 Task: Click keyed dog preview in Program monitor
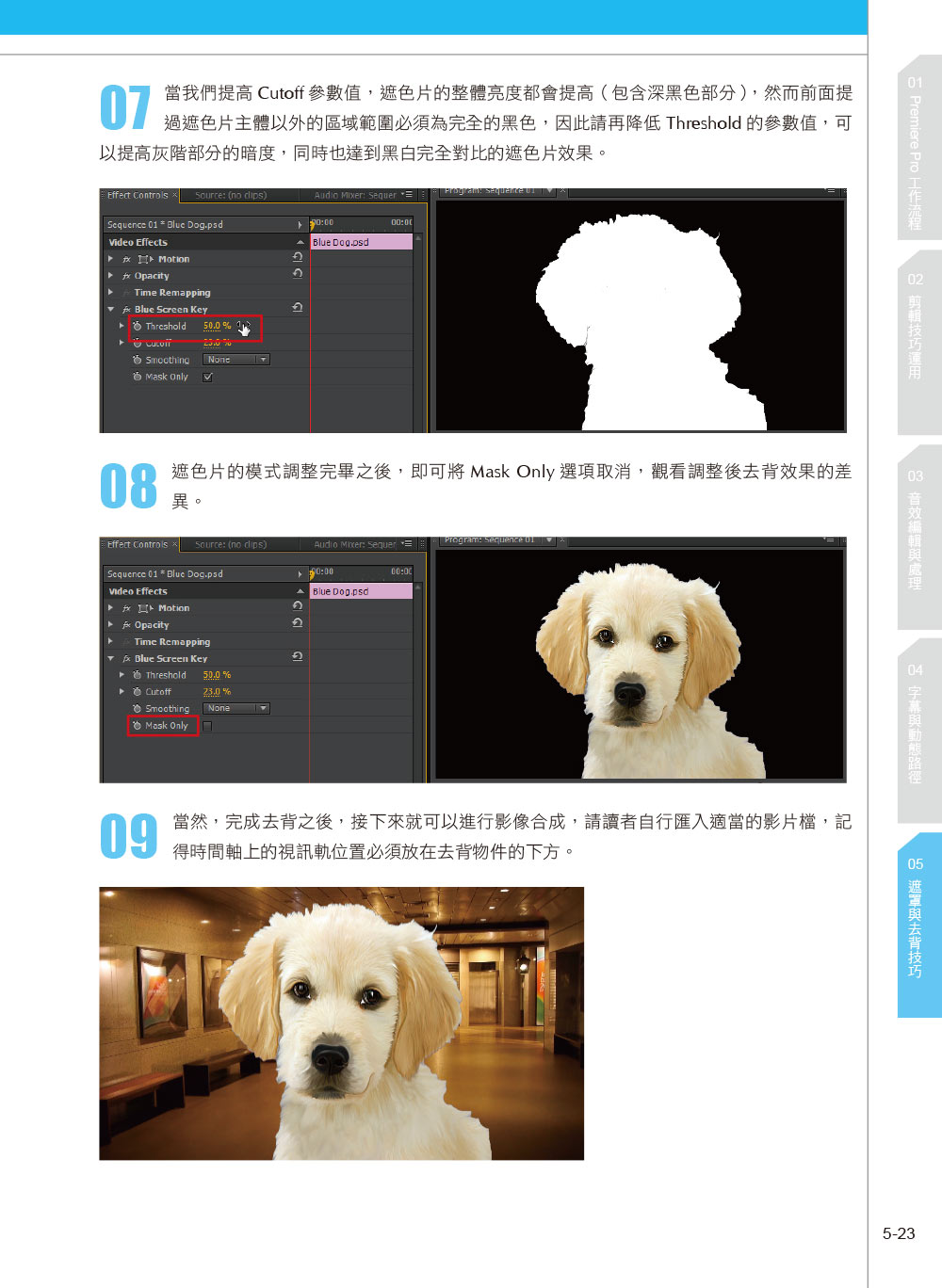pyautogui.click(x=641, y=665)
